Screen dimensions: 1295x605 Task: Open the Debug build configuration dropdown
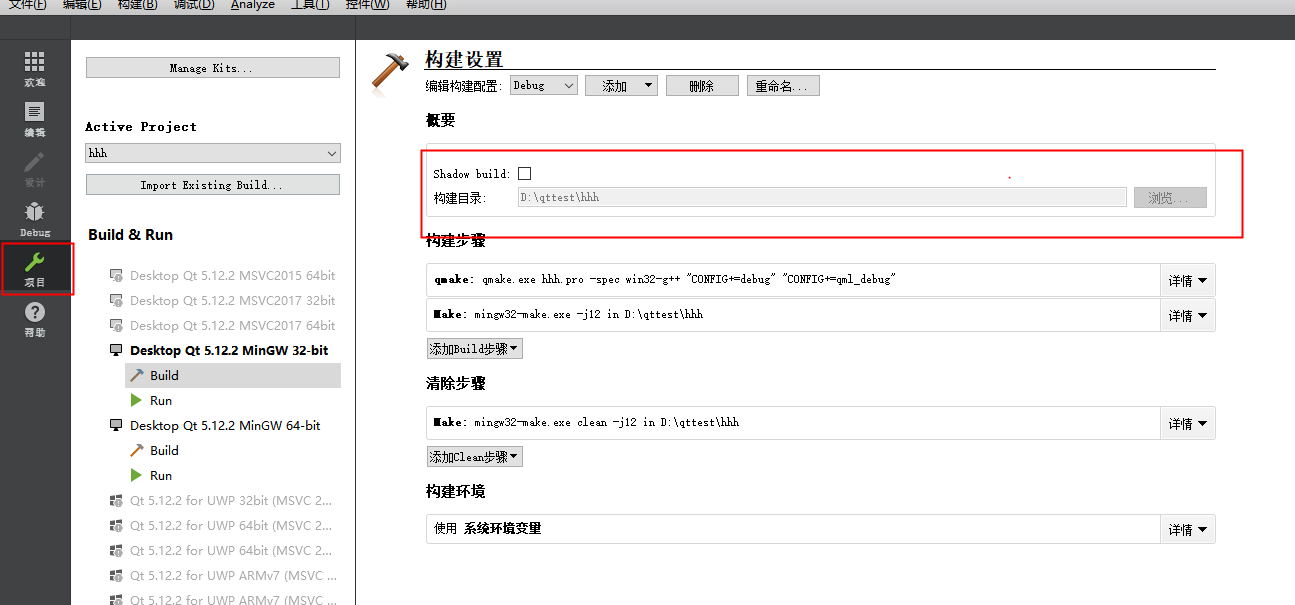[x=544, y=86]
